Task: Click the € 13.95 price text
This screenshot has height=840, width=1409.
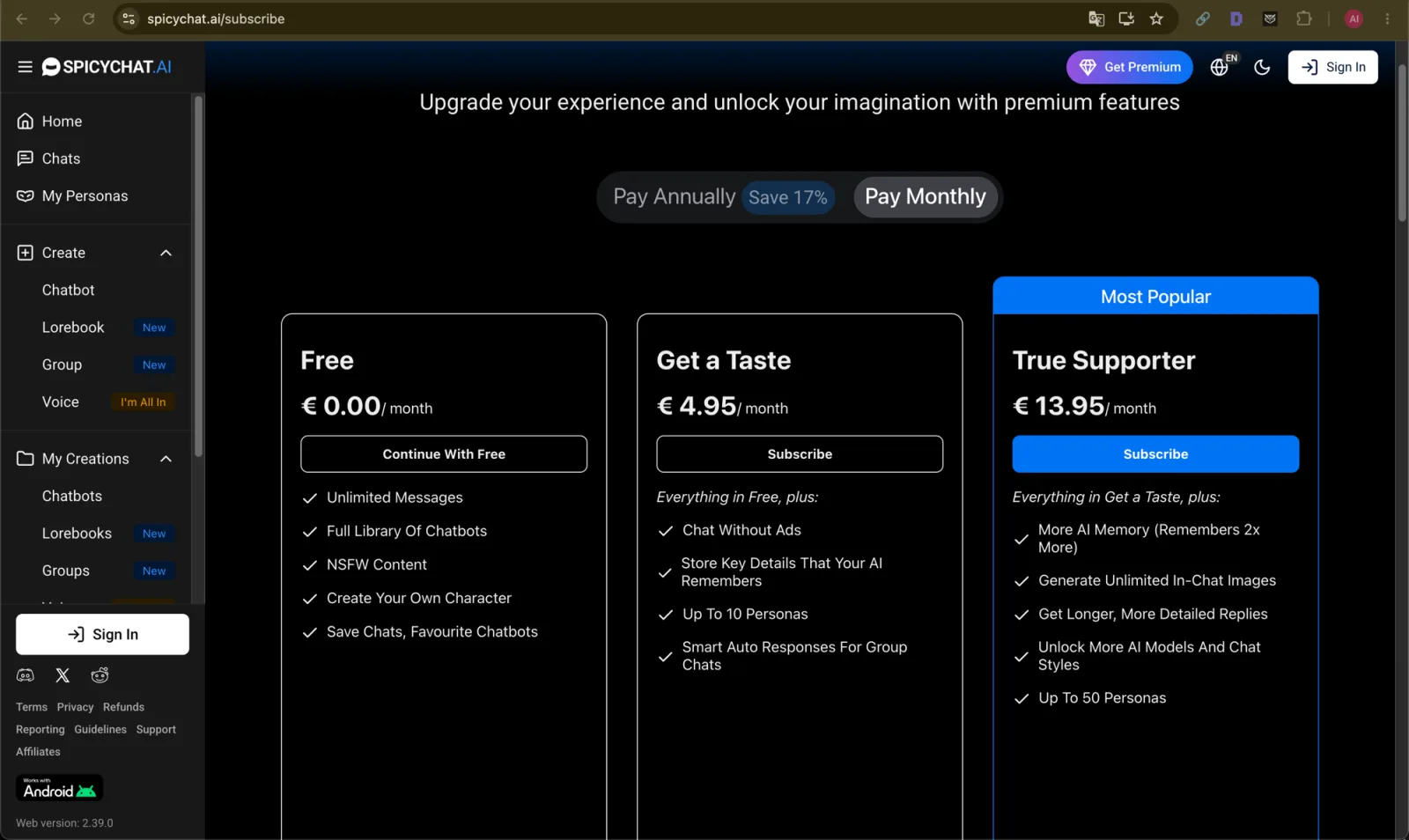Action: (x=1059, y=406)
